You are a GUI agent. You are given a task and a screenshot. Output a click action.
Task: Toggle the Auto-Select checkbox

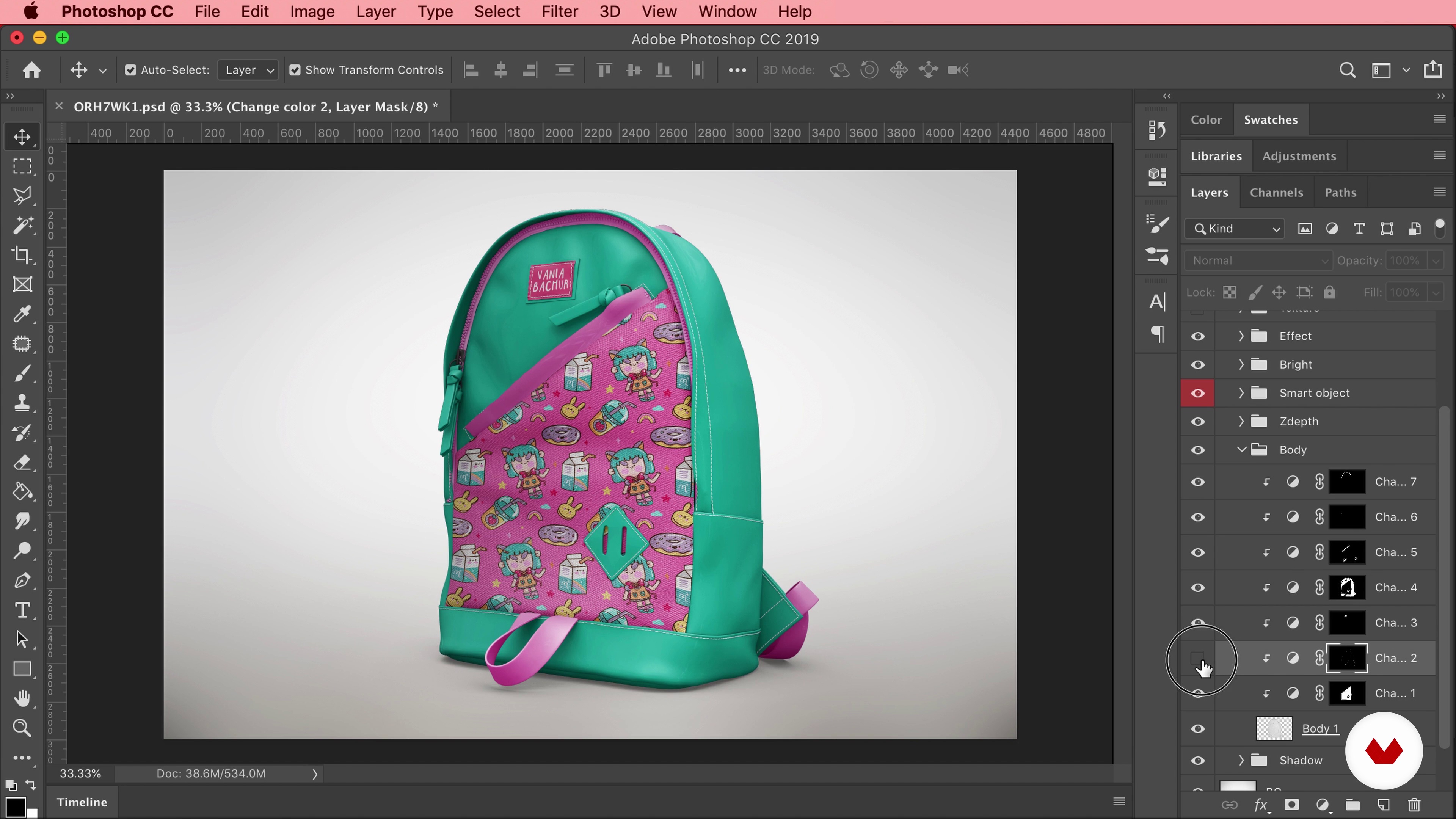point(130,70)
